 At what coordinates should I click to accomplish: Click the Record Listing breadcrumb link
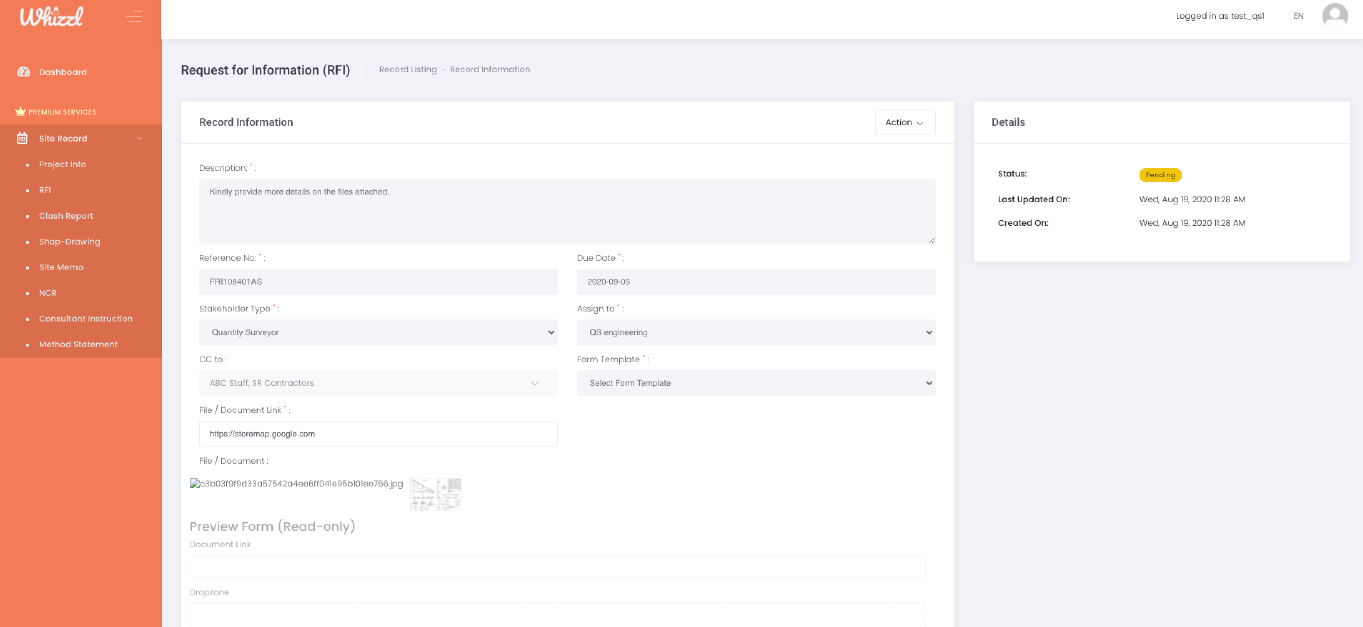tap(408, 69)
